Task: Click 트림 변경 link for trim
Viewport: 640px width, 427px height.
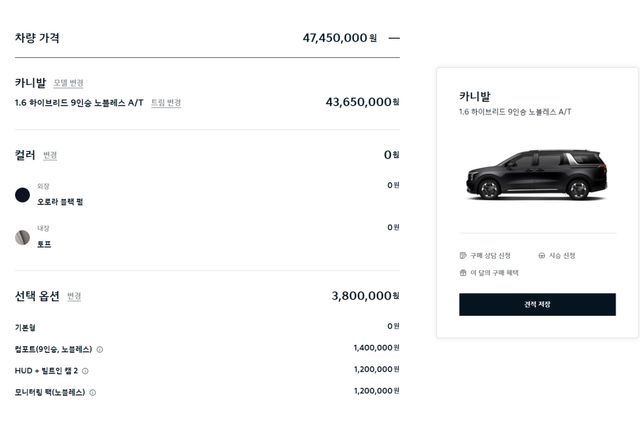Action: pos(166,103)
